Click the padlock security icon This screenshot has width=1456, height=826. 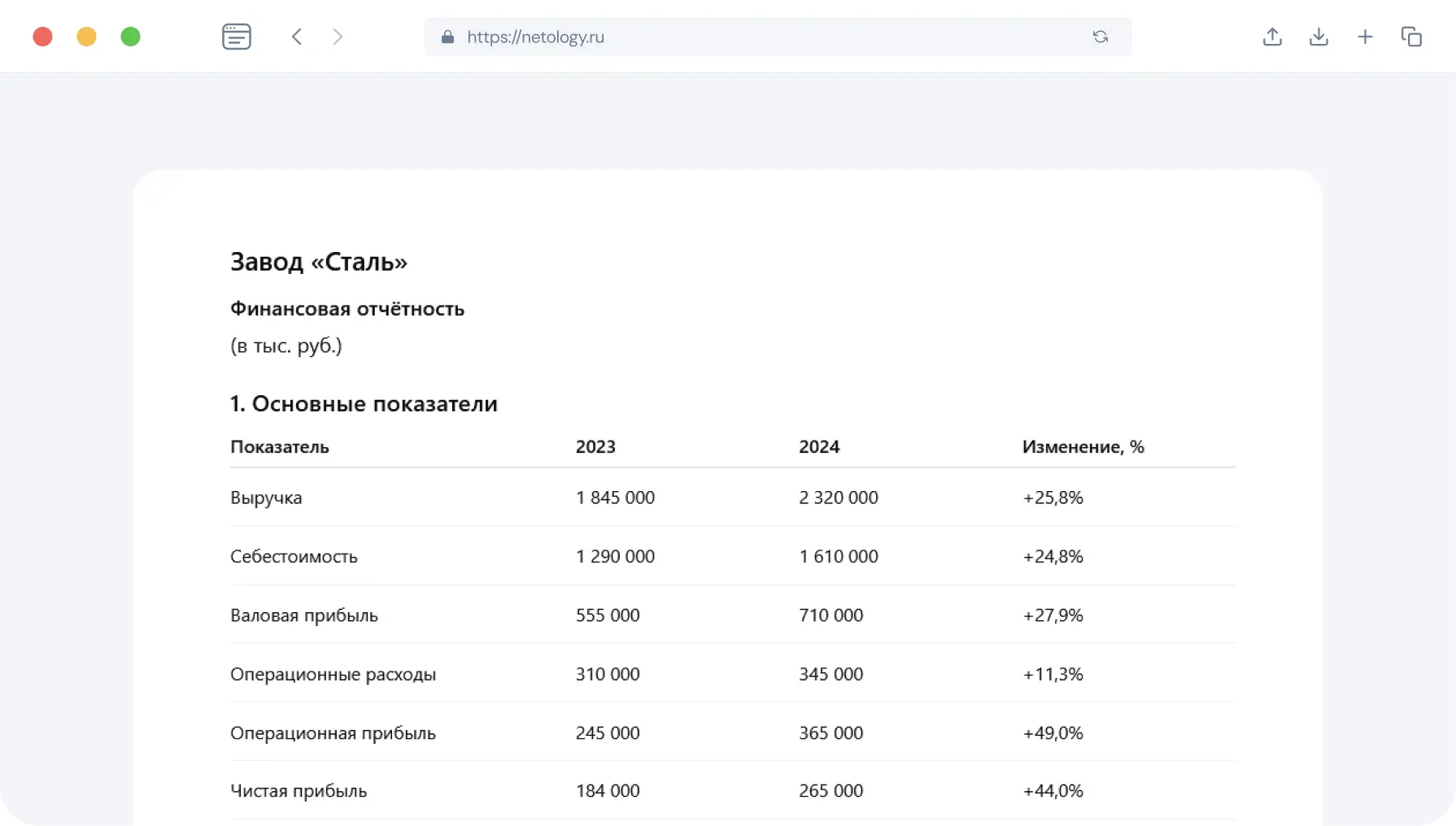[447, 37]
